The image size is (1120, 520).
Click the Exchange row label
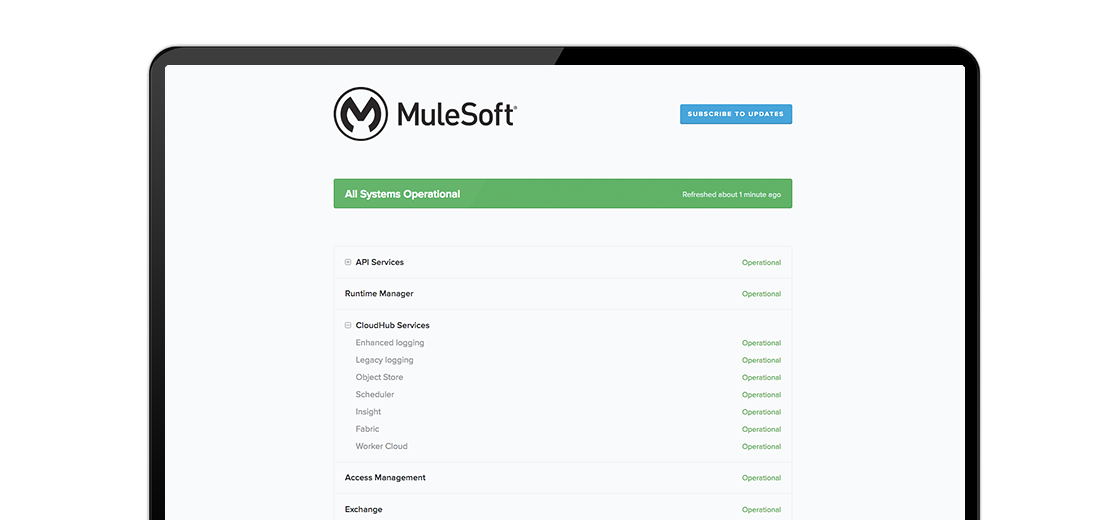pyautogui.click(x=364, y=509)
